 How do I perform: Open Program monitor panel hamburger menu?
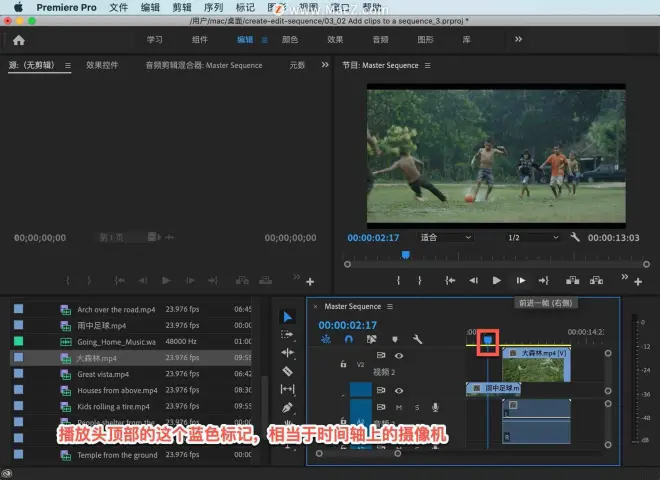tap(428, 66)
